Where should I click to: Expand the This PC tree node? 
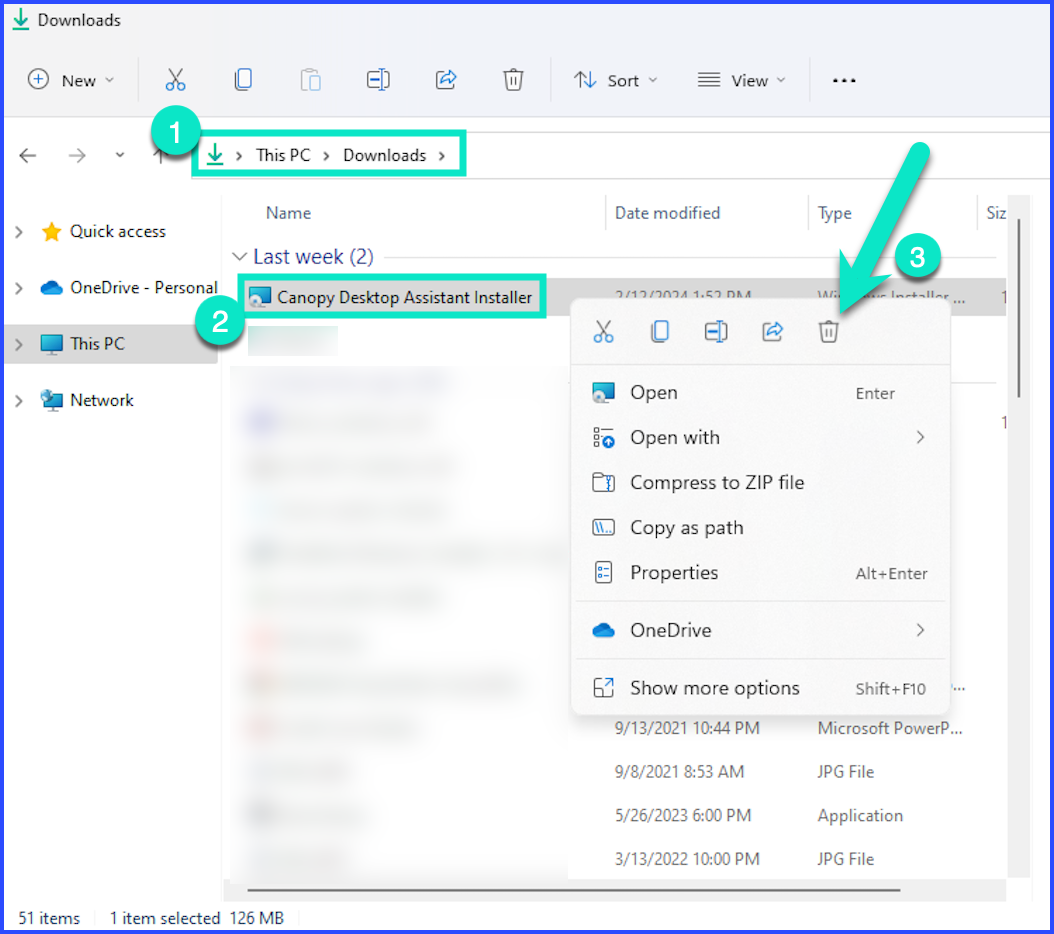(x=19, y=344)
